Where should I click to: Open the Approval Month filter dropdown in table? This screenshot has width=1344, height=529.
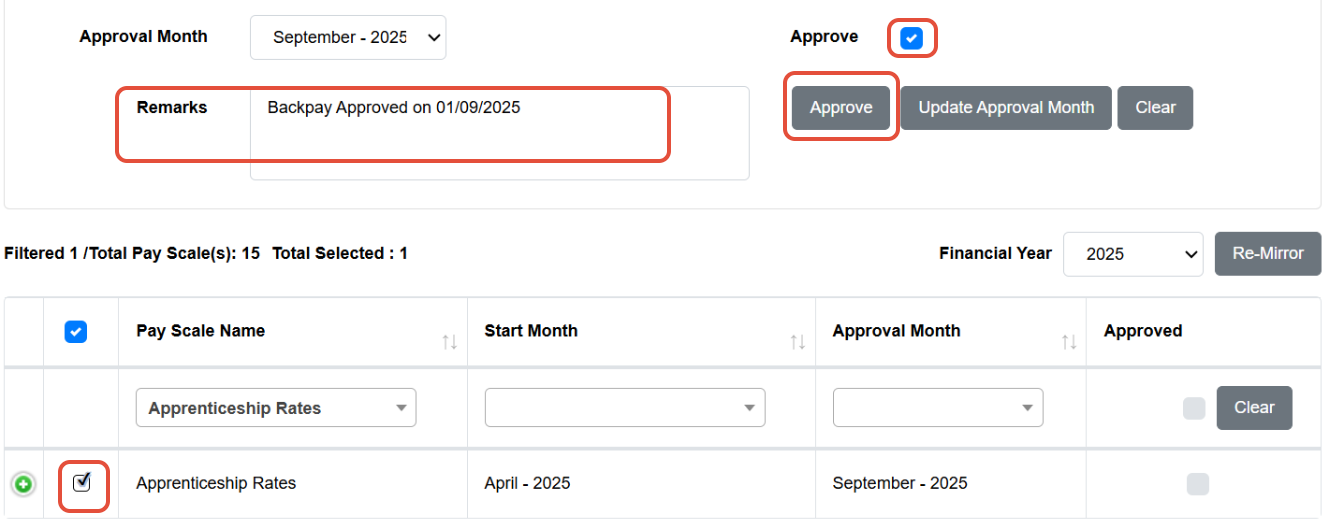point(938,408)
